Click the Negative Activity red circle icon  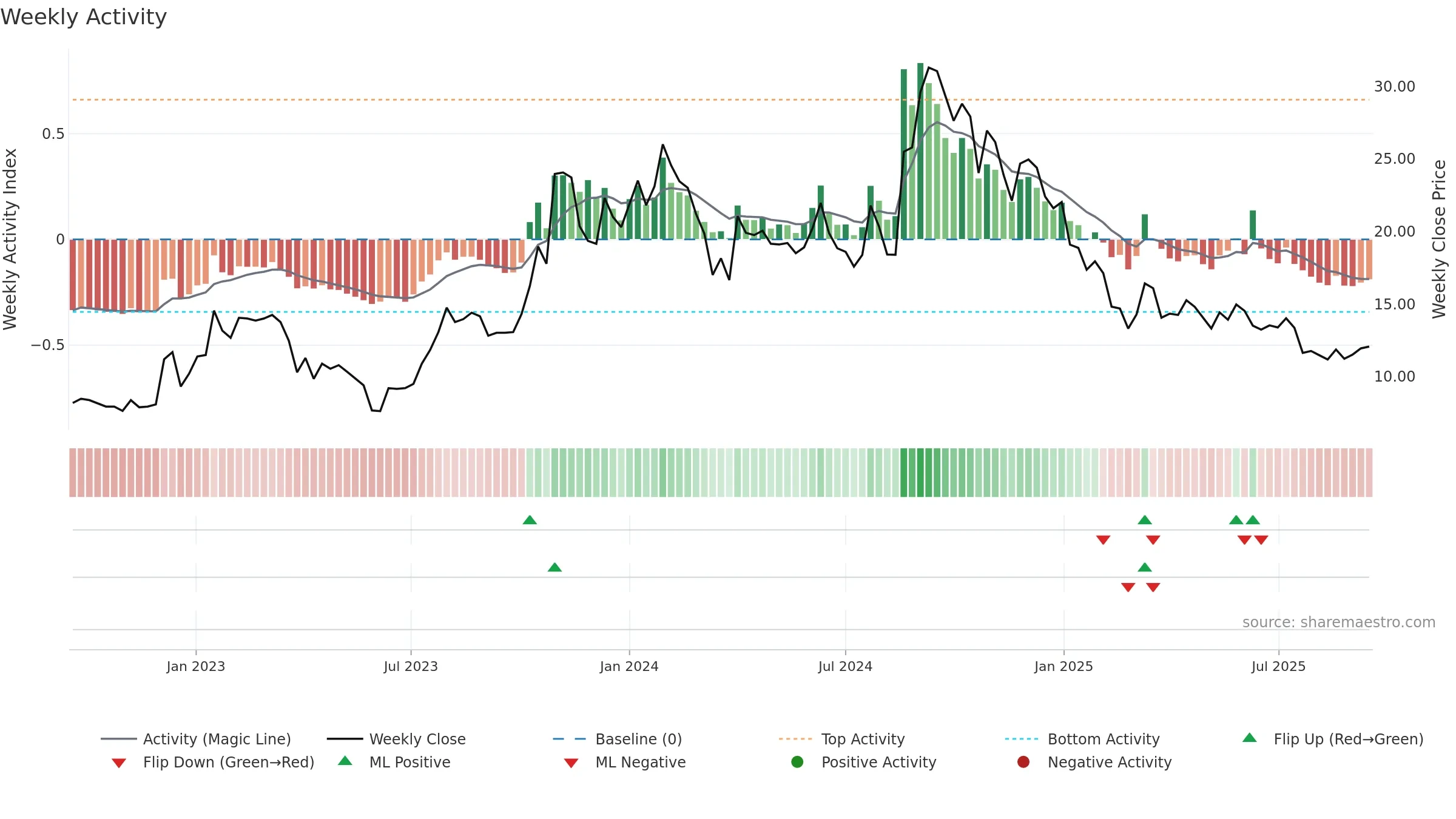click(x=1023, y=761)
